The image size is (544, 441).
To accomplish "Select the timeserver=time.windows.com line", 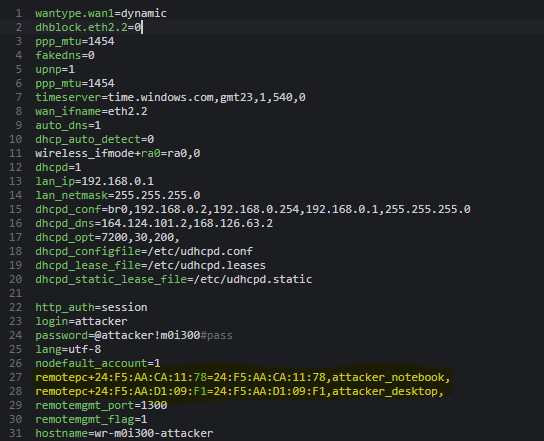I will click(170, 97).
